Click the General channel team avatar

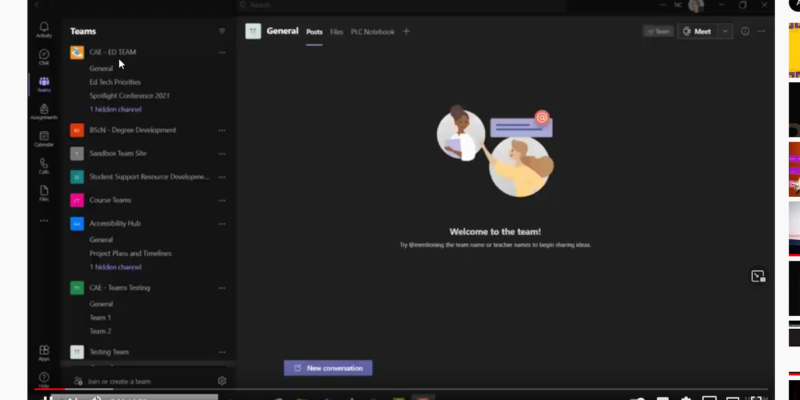pos(253,31)
